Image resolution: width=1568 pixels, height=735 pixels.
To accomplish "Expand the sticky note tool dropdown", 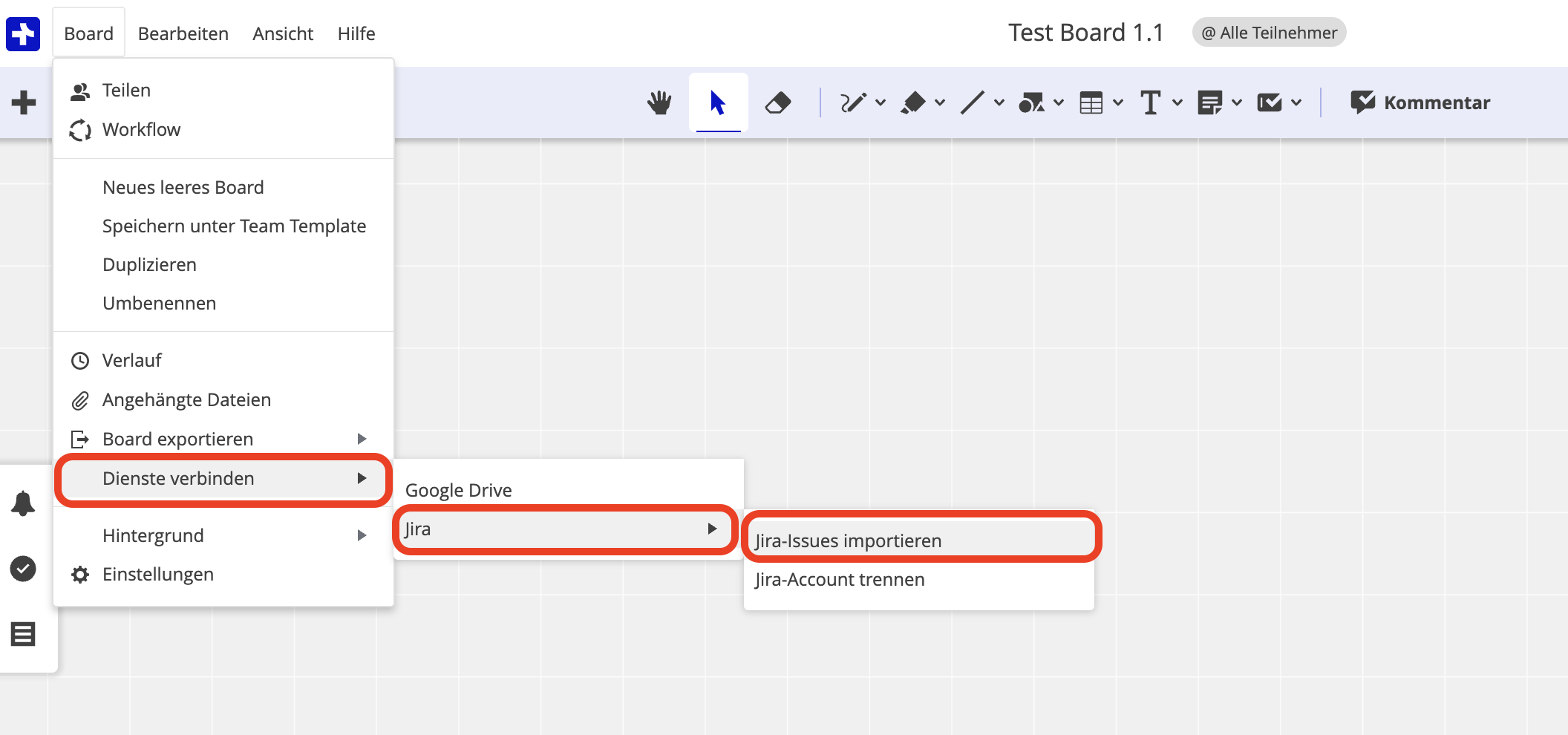I will (1237, 102).
